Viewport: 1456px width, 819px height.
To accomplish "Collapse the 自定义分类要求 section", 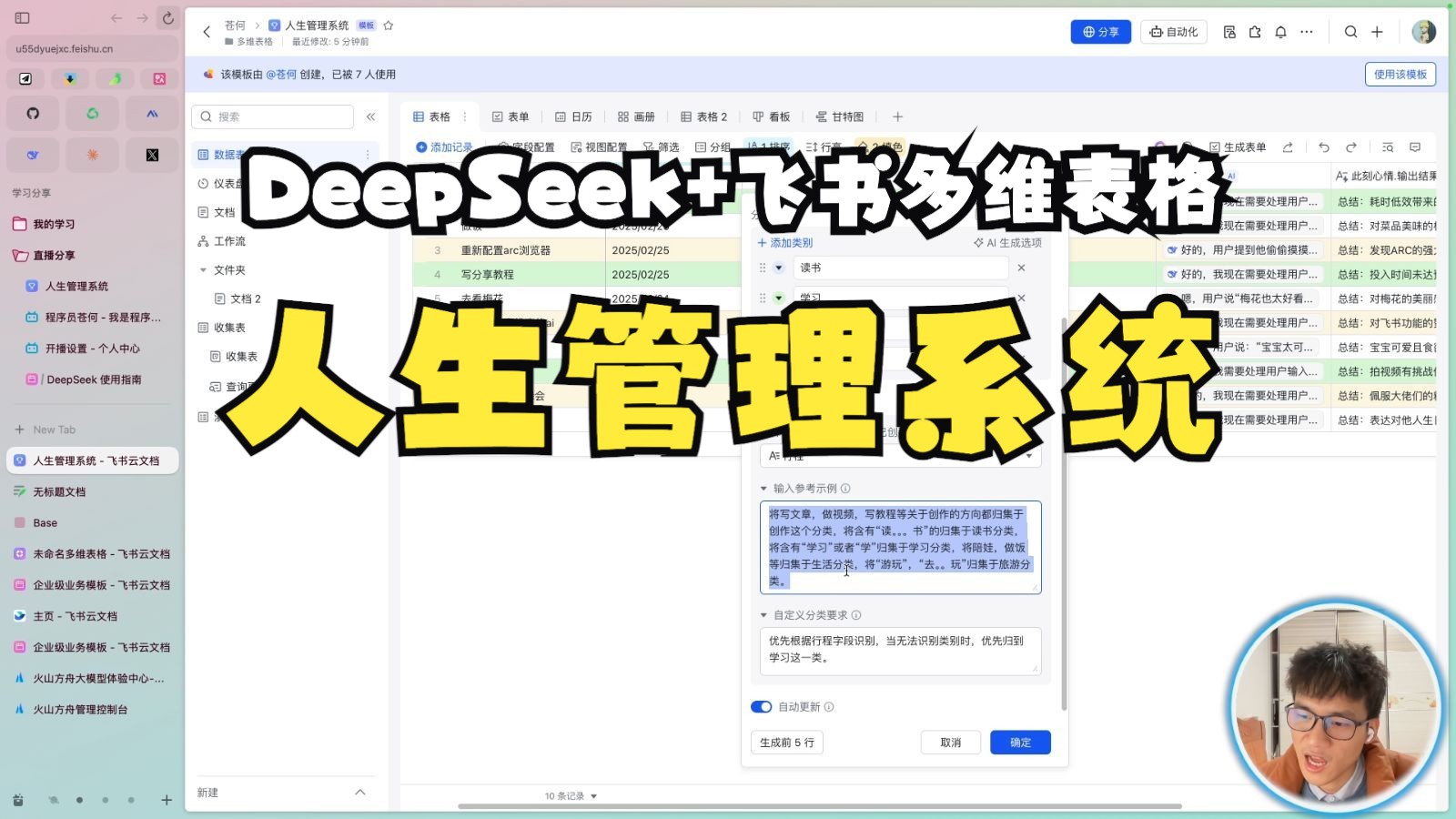I will [763, 614].
